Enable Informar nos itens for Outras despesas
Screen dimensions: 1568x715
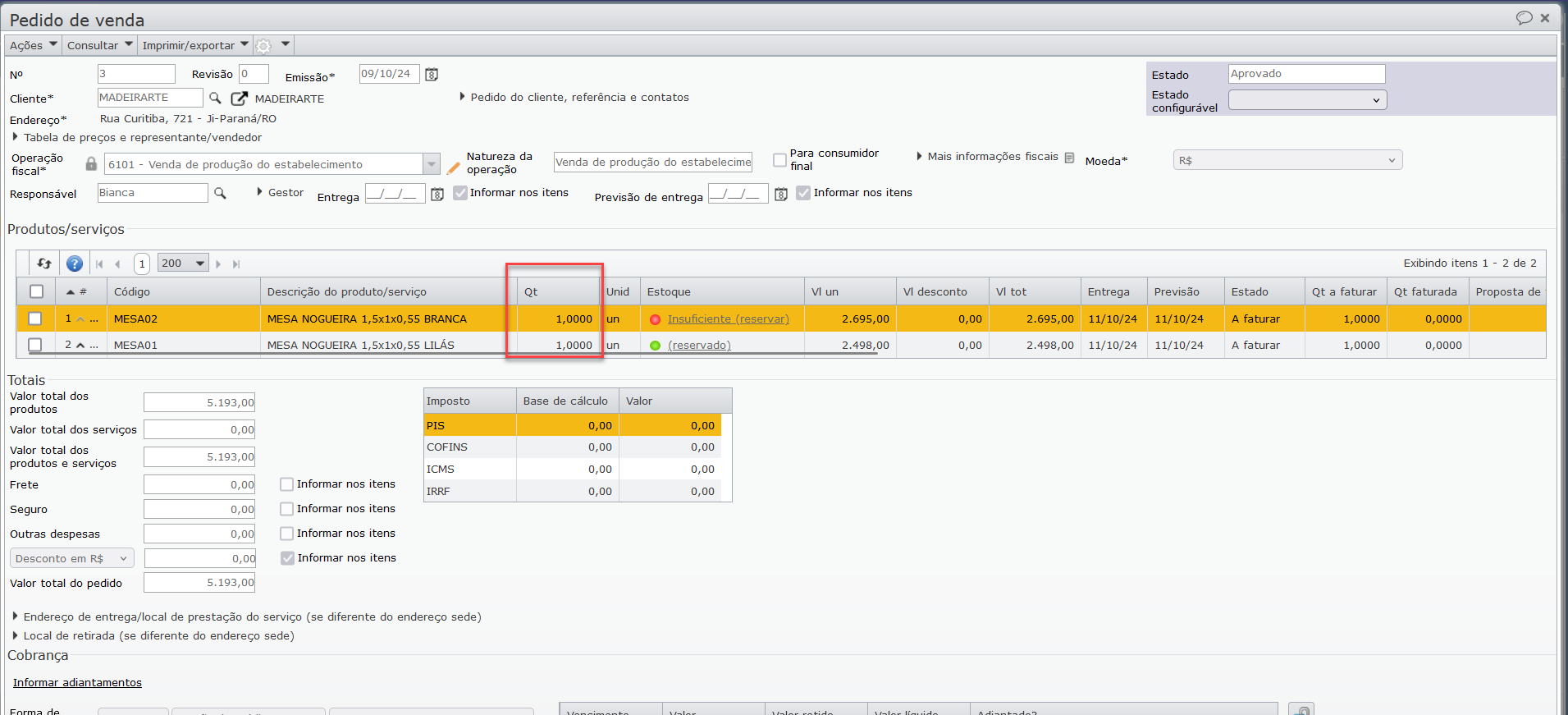(x=287, y=534)
